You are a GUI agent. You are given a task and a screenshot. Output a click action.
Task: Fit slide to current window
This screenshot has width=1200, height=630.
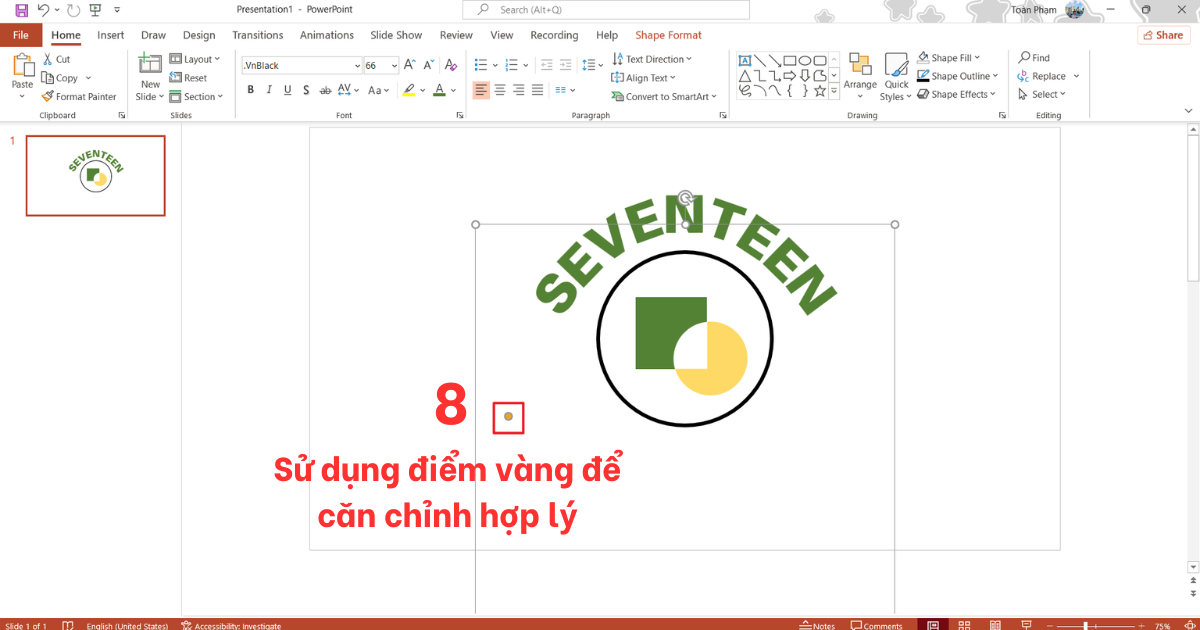(1188, 626)
